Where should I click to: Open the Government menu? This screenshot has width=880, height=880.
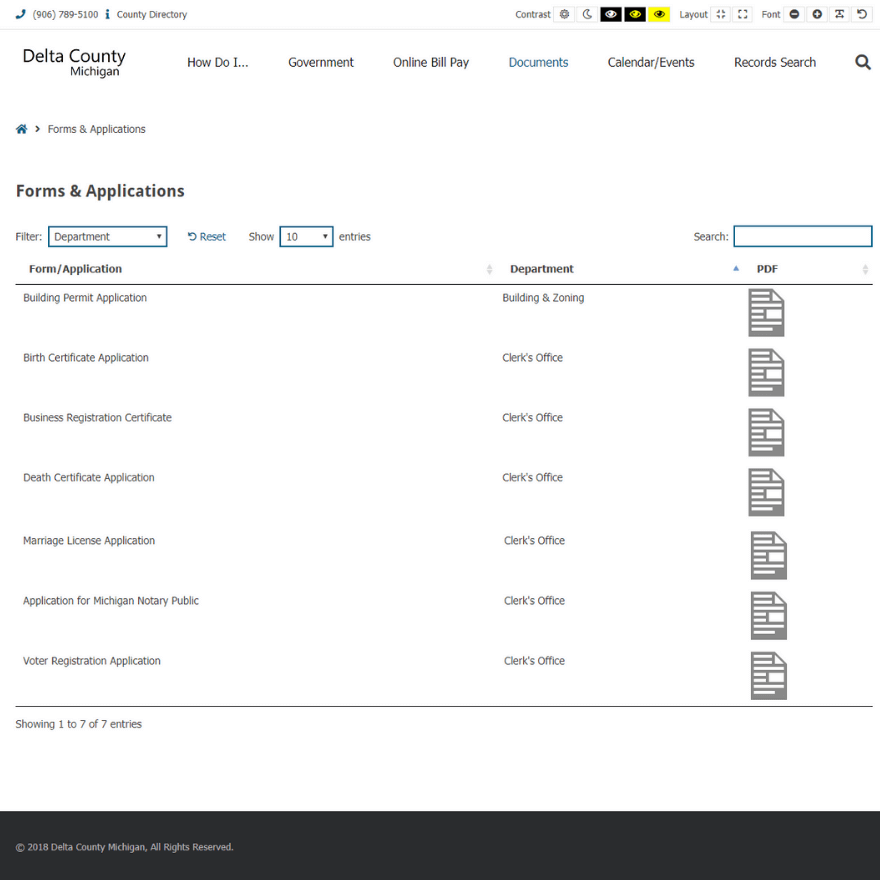tap(321, 62)
